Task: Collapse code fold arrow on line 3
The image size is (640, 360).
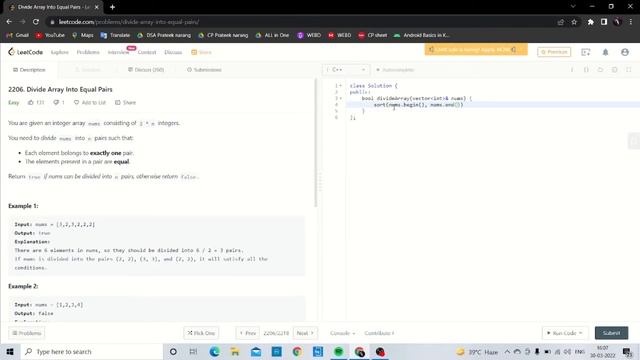Action: 341,98
